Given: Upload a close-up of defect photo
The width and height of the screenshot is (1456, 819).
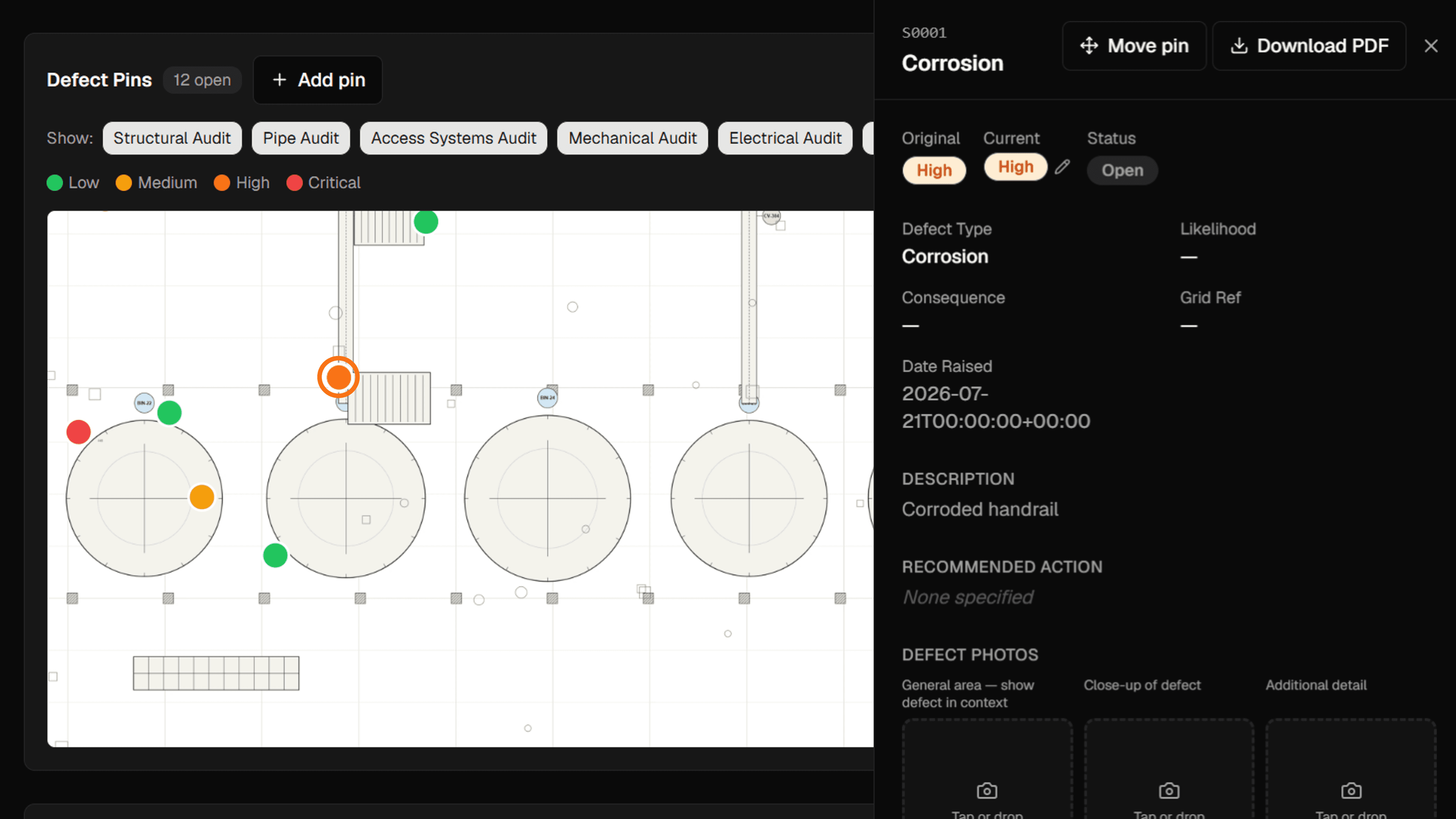Looking at the screenshot, I should [x=1169, y=769].
